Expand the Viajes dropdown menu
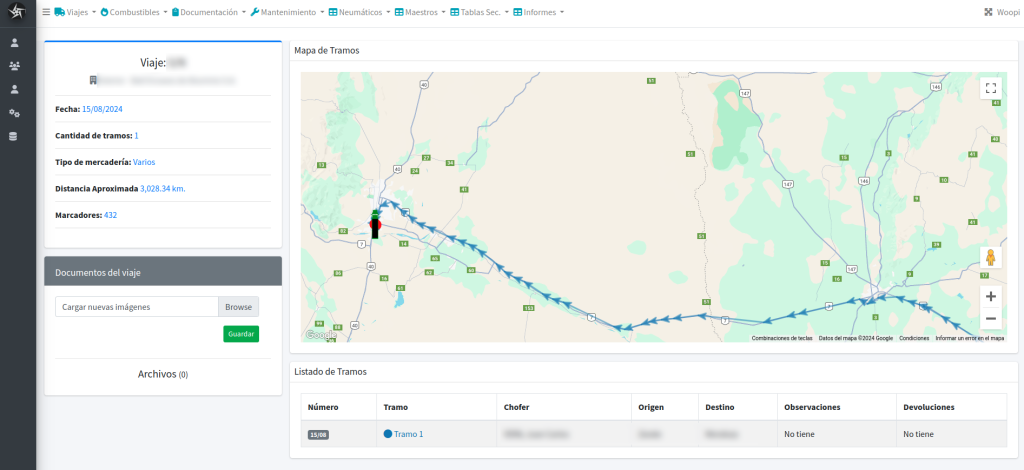1024x470 pixels. [75, 12]
